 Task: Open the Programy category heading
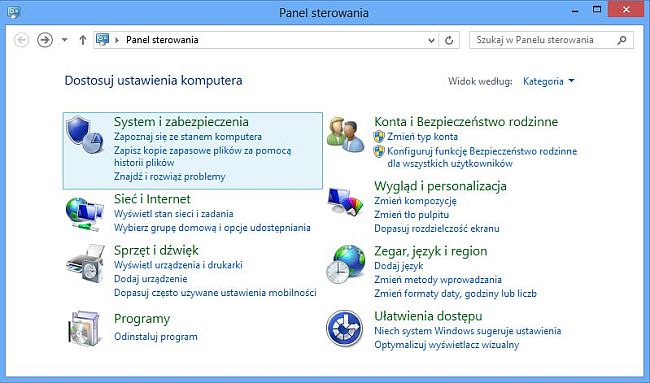(x=142, y=319)
